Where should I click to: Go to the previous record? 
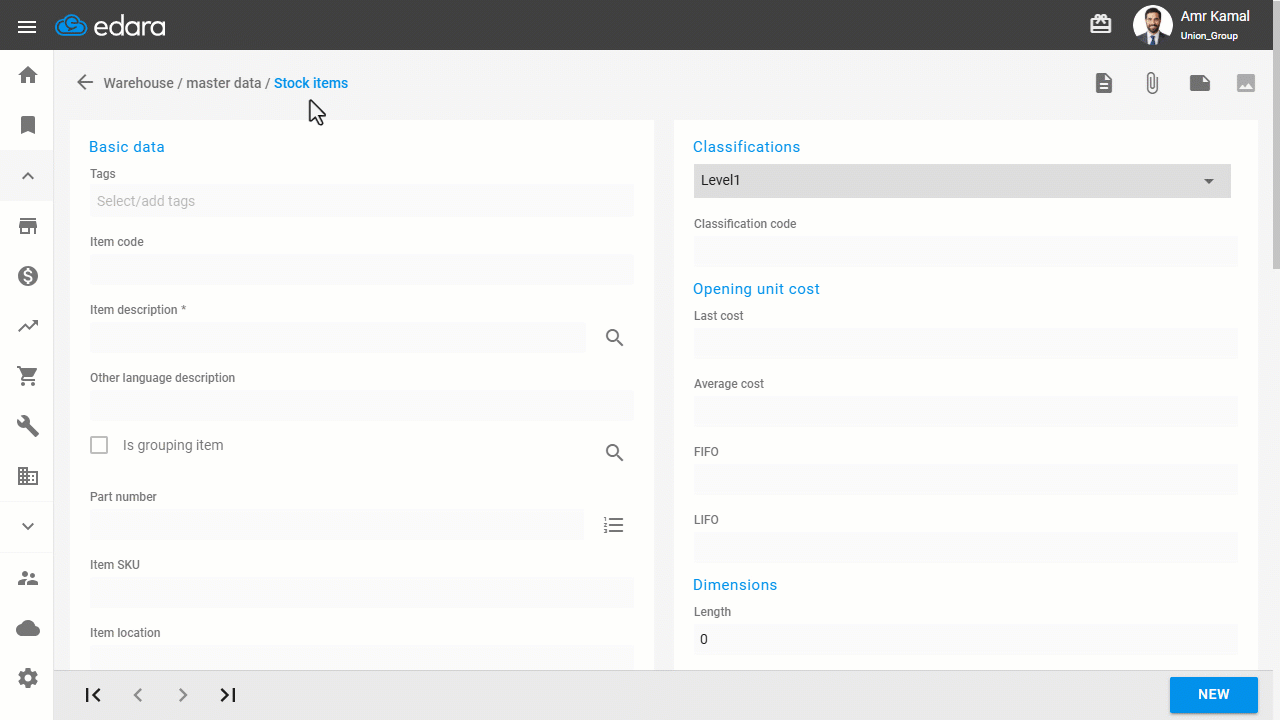[138, 695]
